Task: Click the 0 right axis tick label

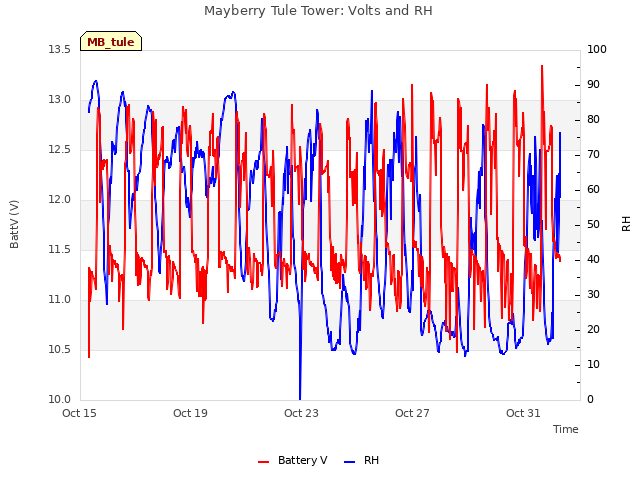Action: [590, 400]
